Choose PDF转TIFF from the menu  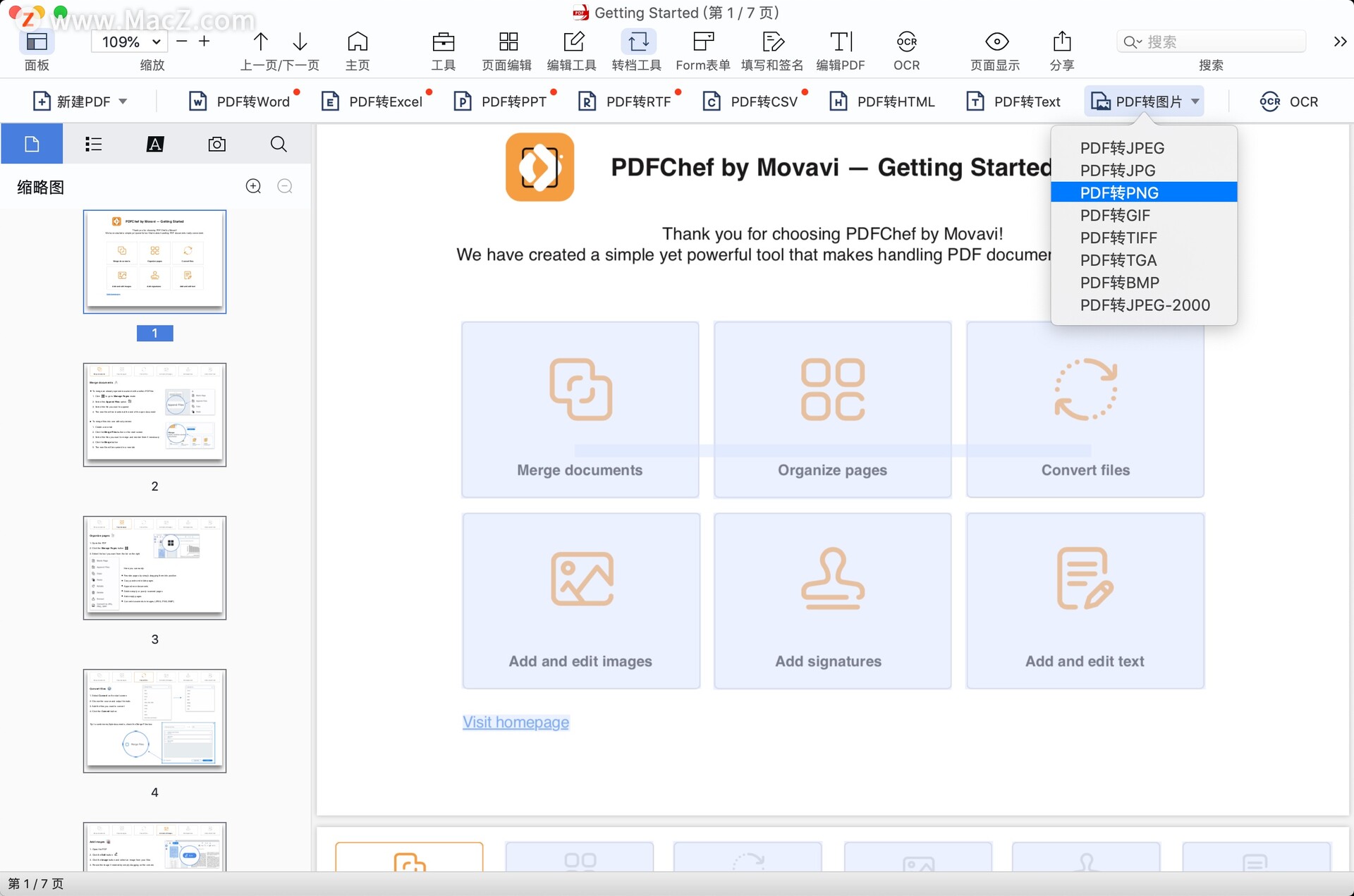pos(1144,238)
